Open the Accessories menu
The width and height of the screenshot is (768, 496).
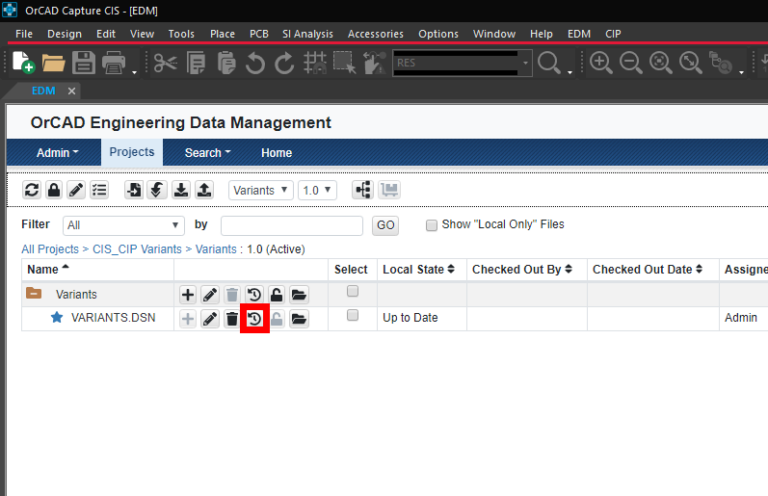coord(376,34)
